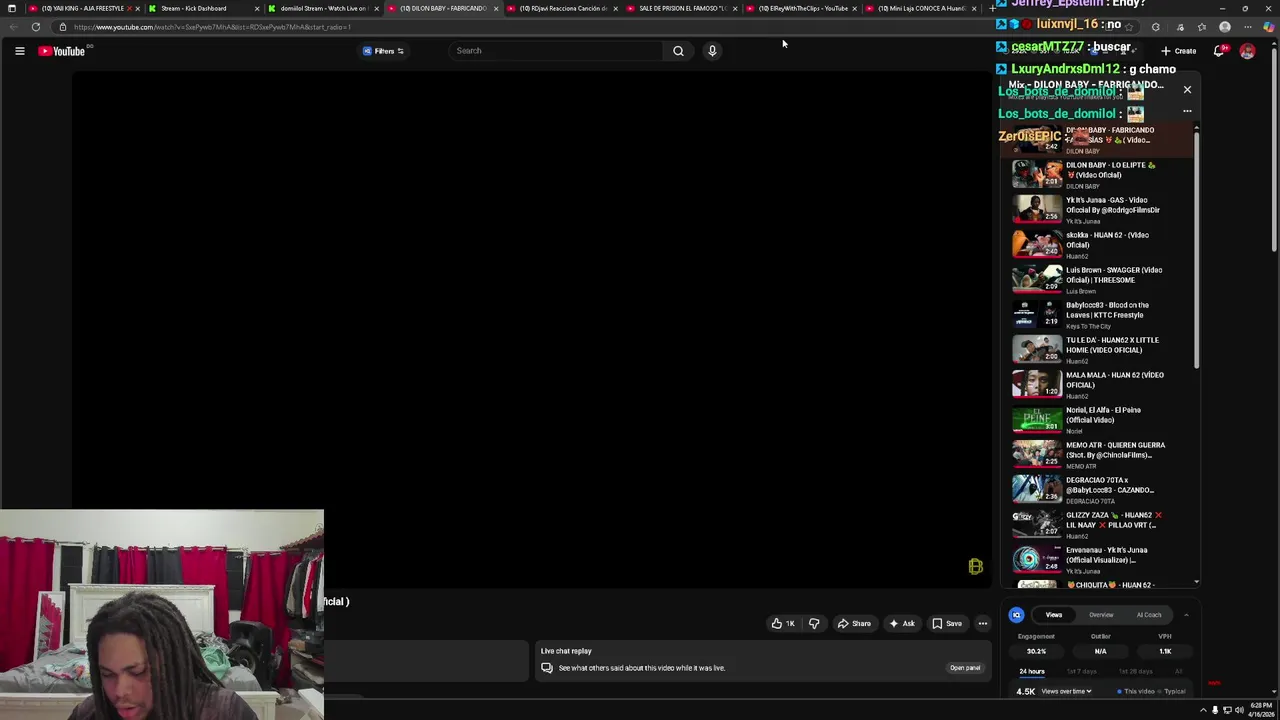Open browser settings three-dot menu
The width and height of the screenshot is (1280, 720).
(1248, 27)
